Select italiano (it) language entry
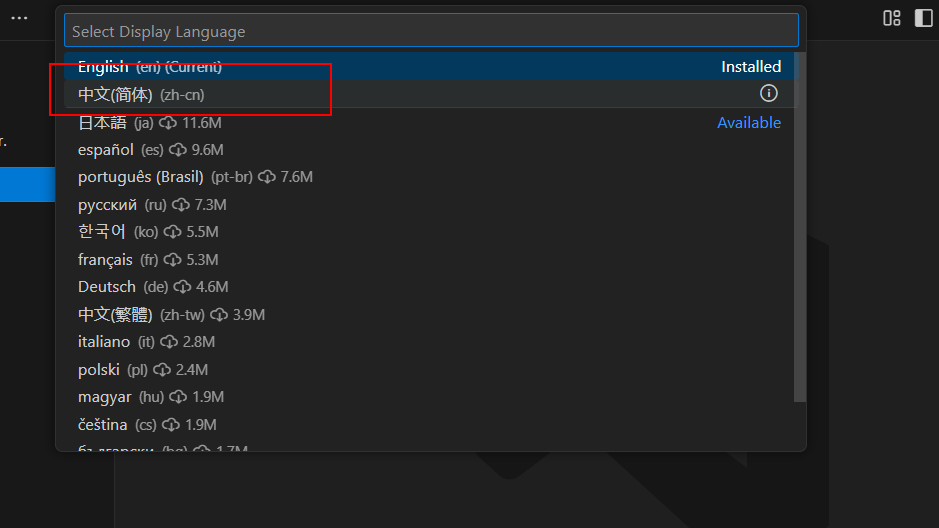The width and height of the screenshot is (939, 528). tap(105, 342)
